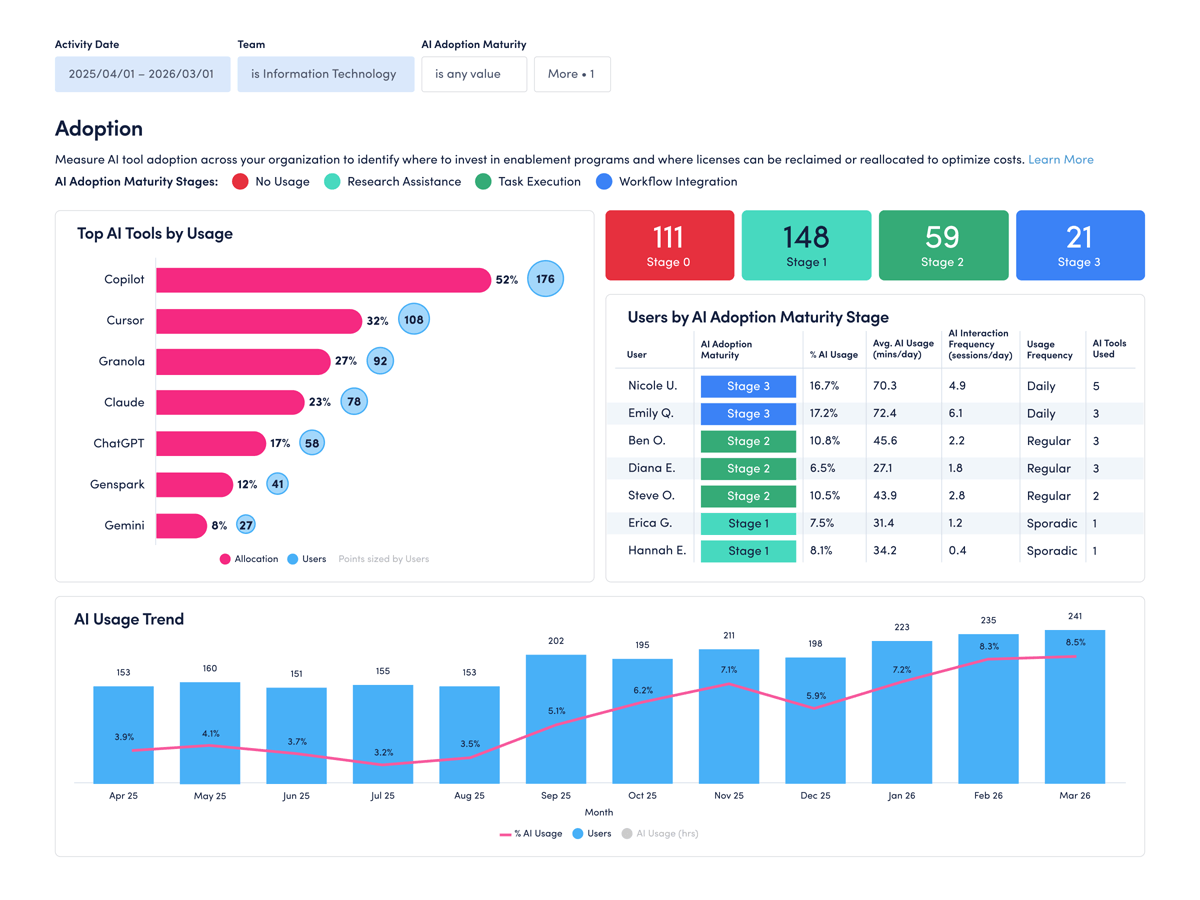The width and height of the screenshot is (1200, 900).
Task: Click Ben O.'s Stage 2 badge
Action: click(x=748, y=441)
